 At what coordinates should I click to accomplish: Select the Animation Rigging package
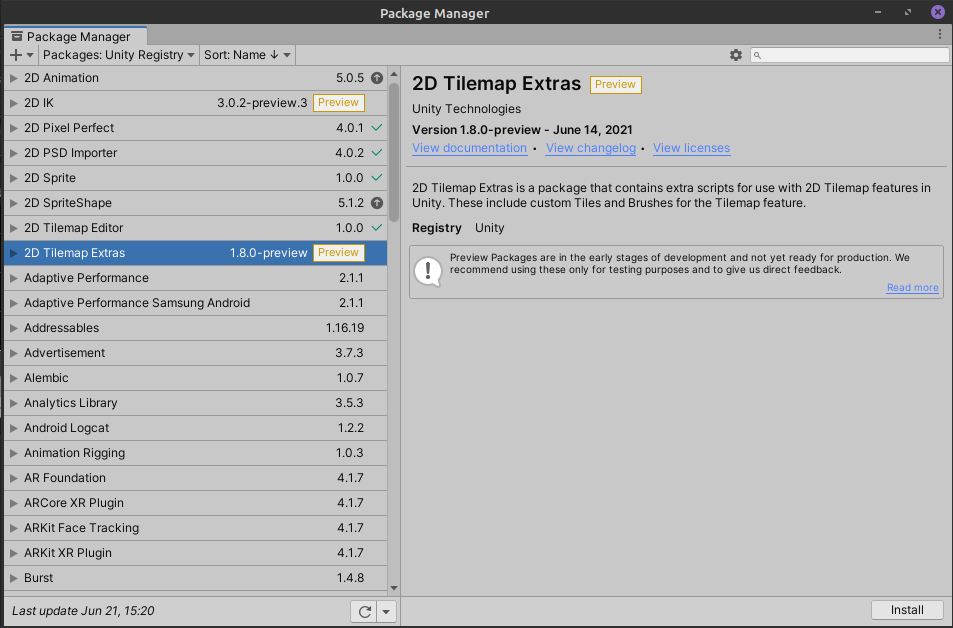pos(196,452)
